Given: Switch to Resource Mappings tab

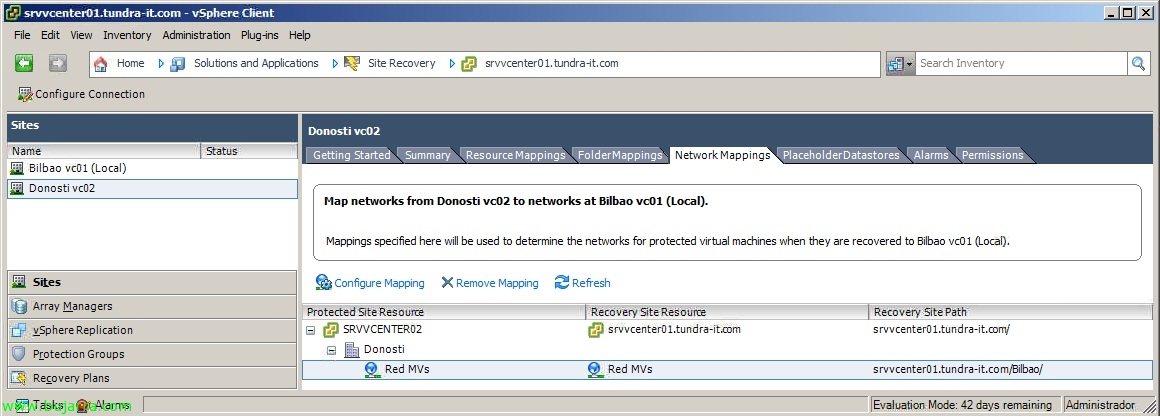Looking at the screenshot, I should pos(515,155).
